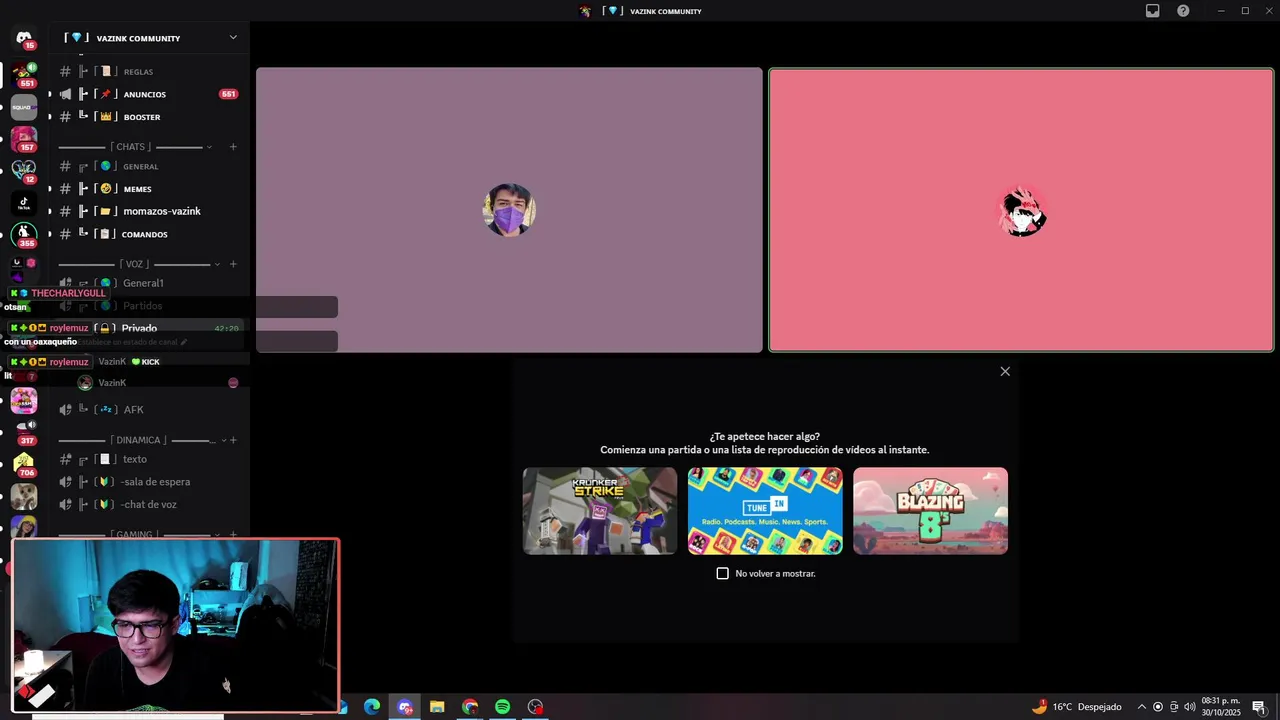
Task: Click the 551 unread badge on ANUNCIOS
Action: [229, 94]
